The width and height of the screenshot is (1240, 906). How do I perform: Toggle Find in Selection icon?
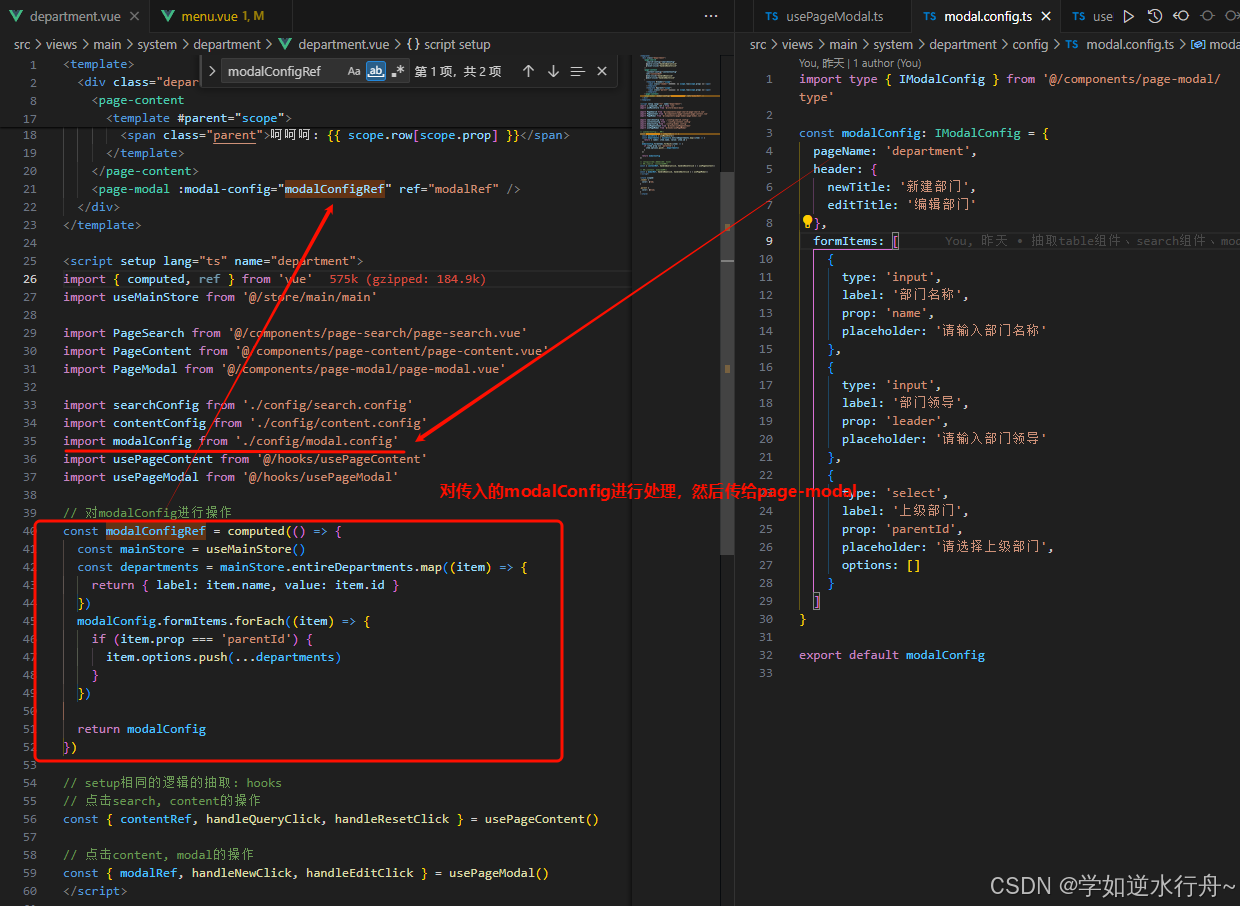(577, 71)
